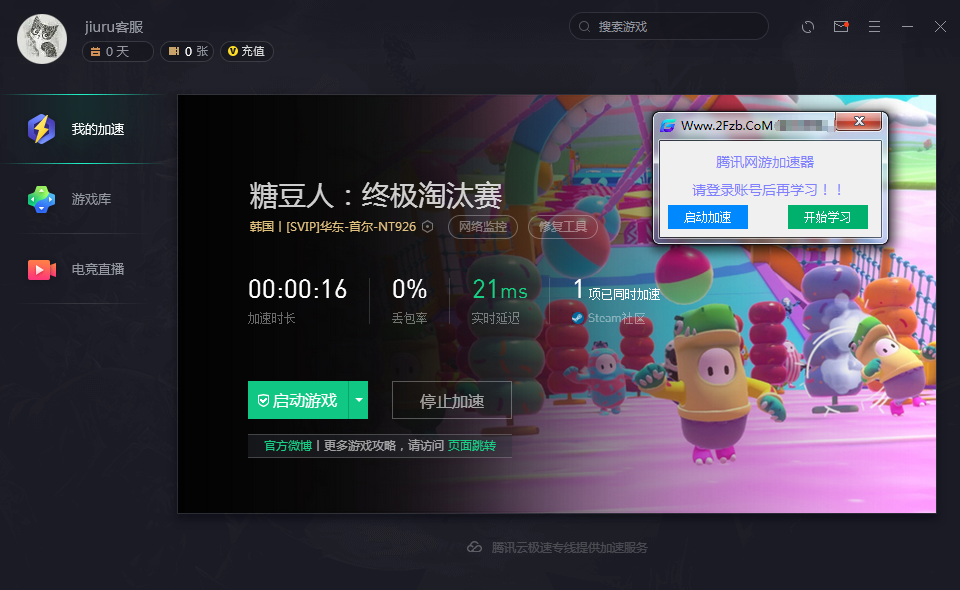Image resolution: width=960 pixels, height=590 pixels.
Task: Click the cloud icon in footer
Action: click(x=474, y=547)
